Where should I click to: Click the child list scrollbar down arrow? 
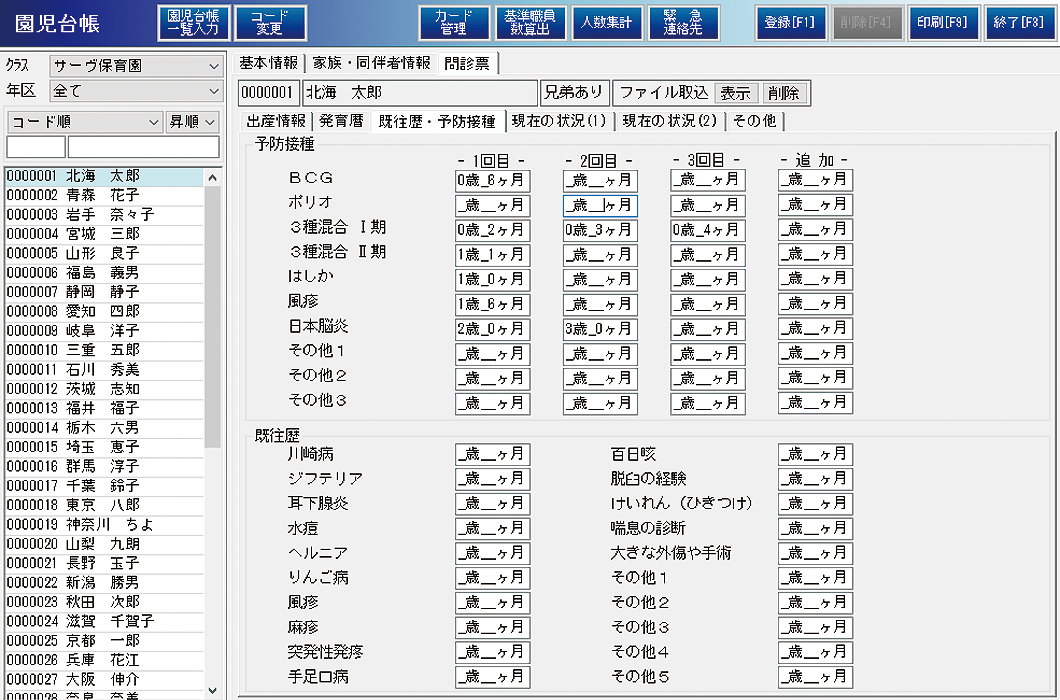coord(212,690)
